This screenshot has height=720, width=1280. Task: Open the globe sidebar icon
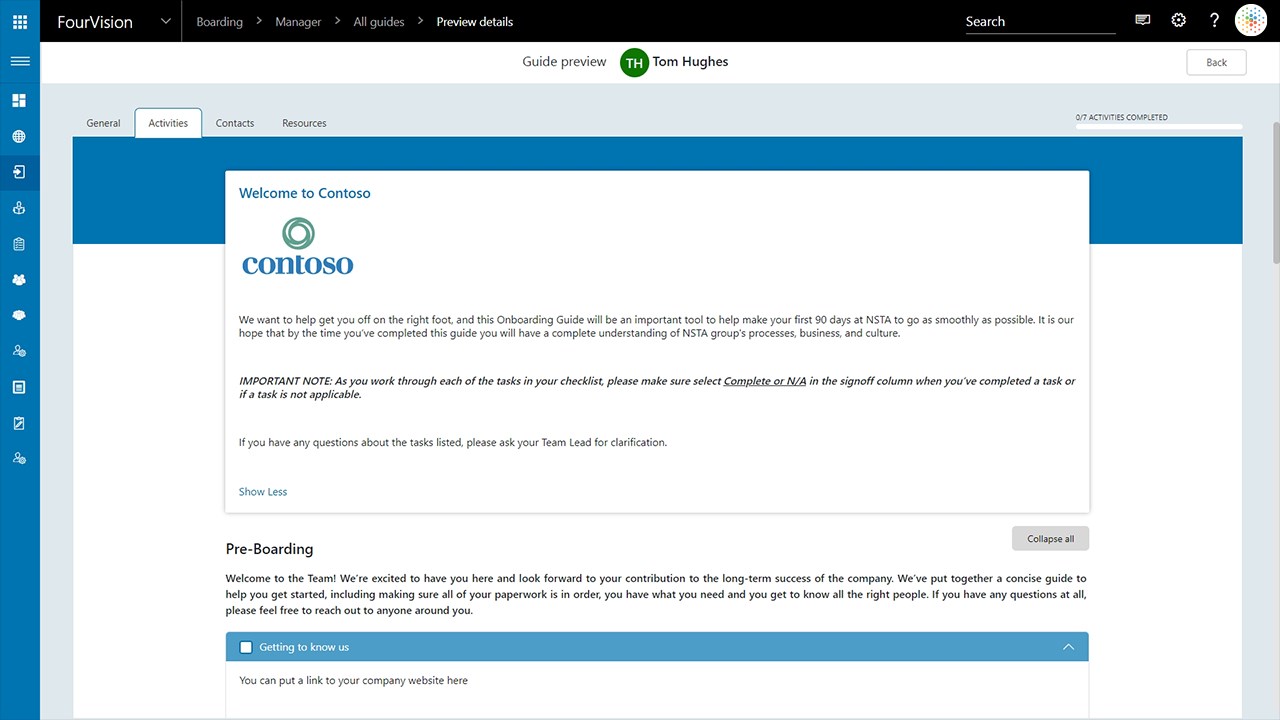pyautogui.click(x=19, y=137)
